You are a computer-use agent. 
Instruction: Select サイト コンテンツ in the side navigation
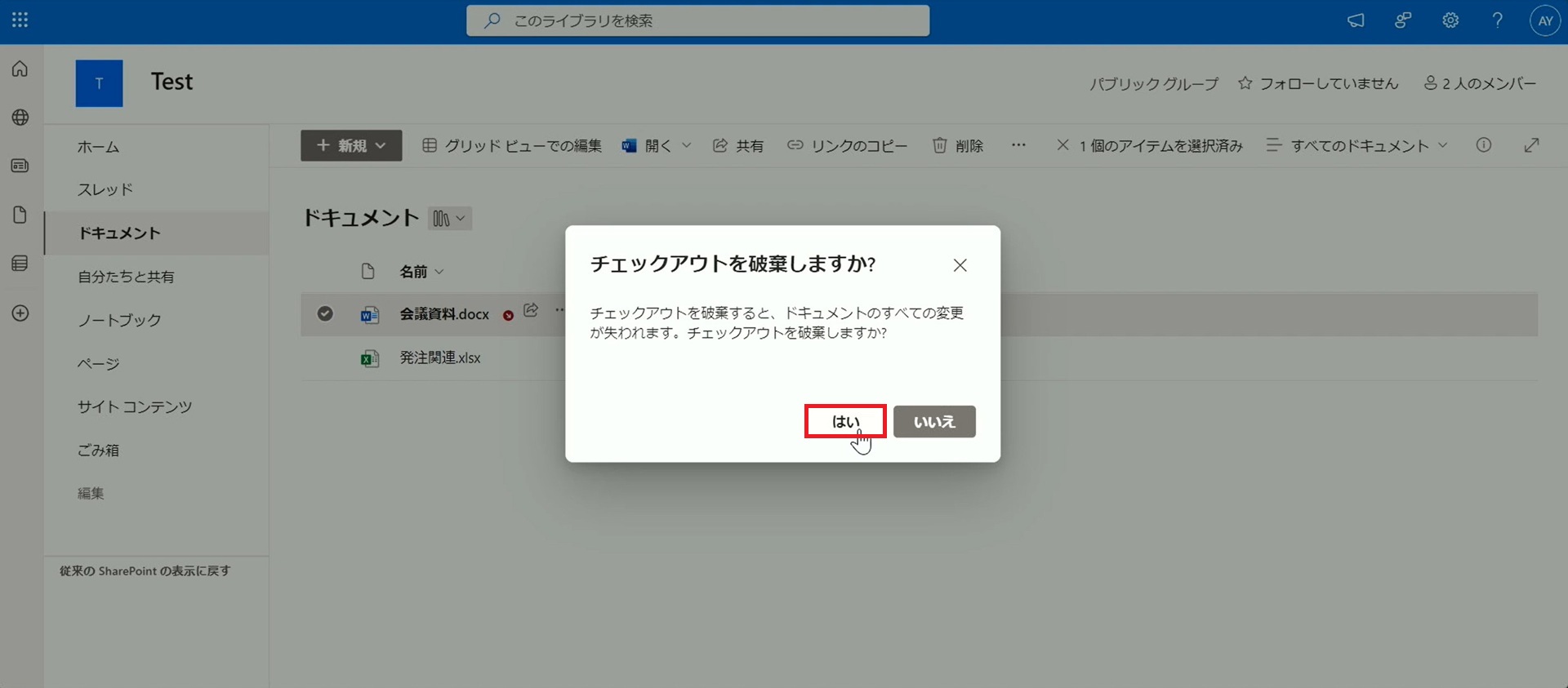[x=135, y=406]
